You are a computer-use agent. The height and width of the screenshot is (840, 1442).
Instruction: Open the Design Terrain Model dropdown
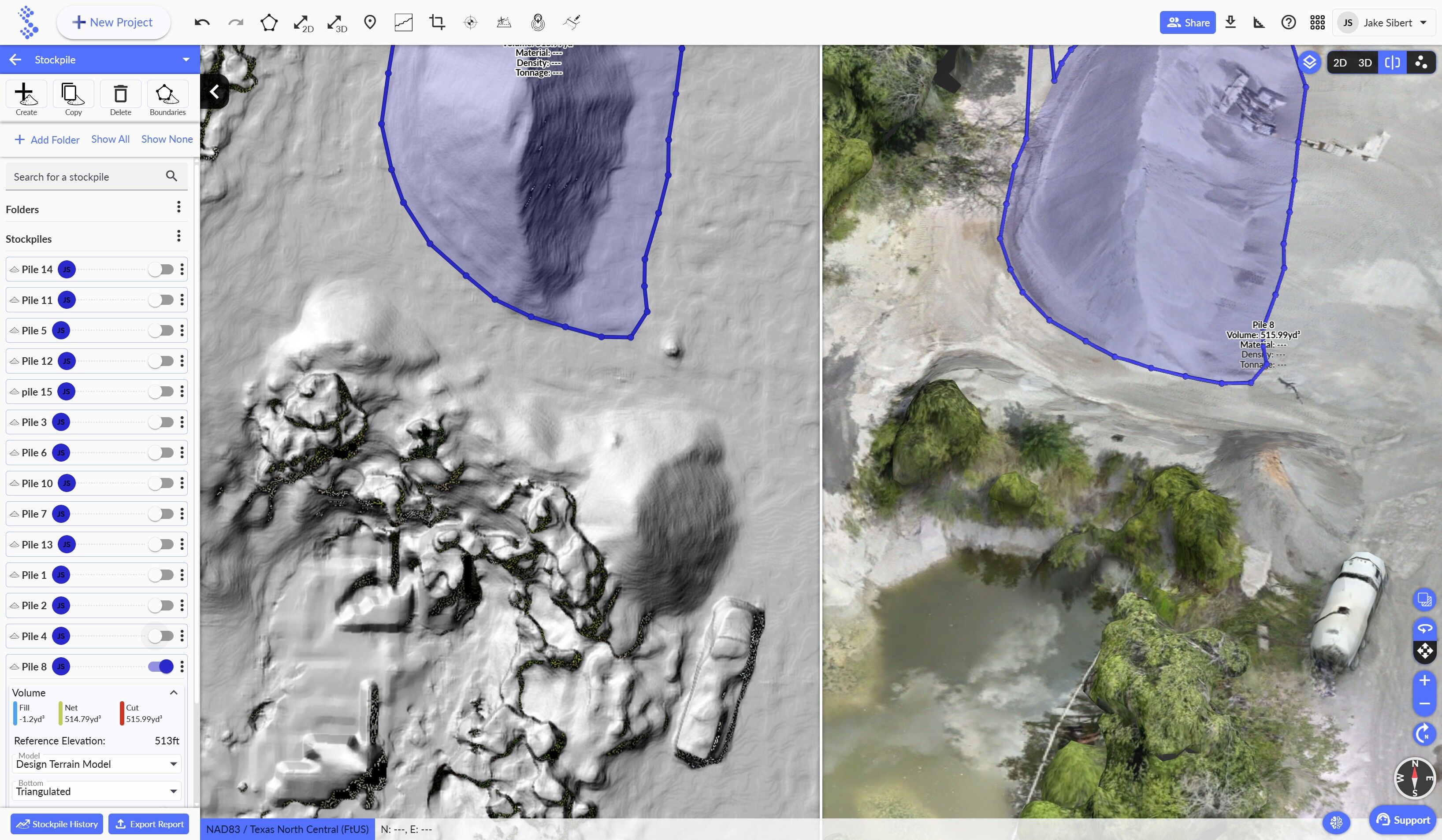coord(97,764)
